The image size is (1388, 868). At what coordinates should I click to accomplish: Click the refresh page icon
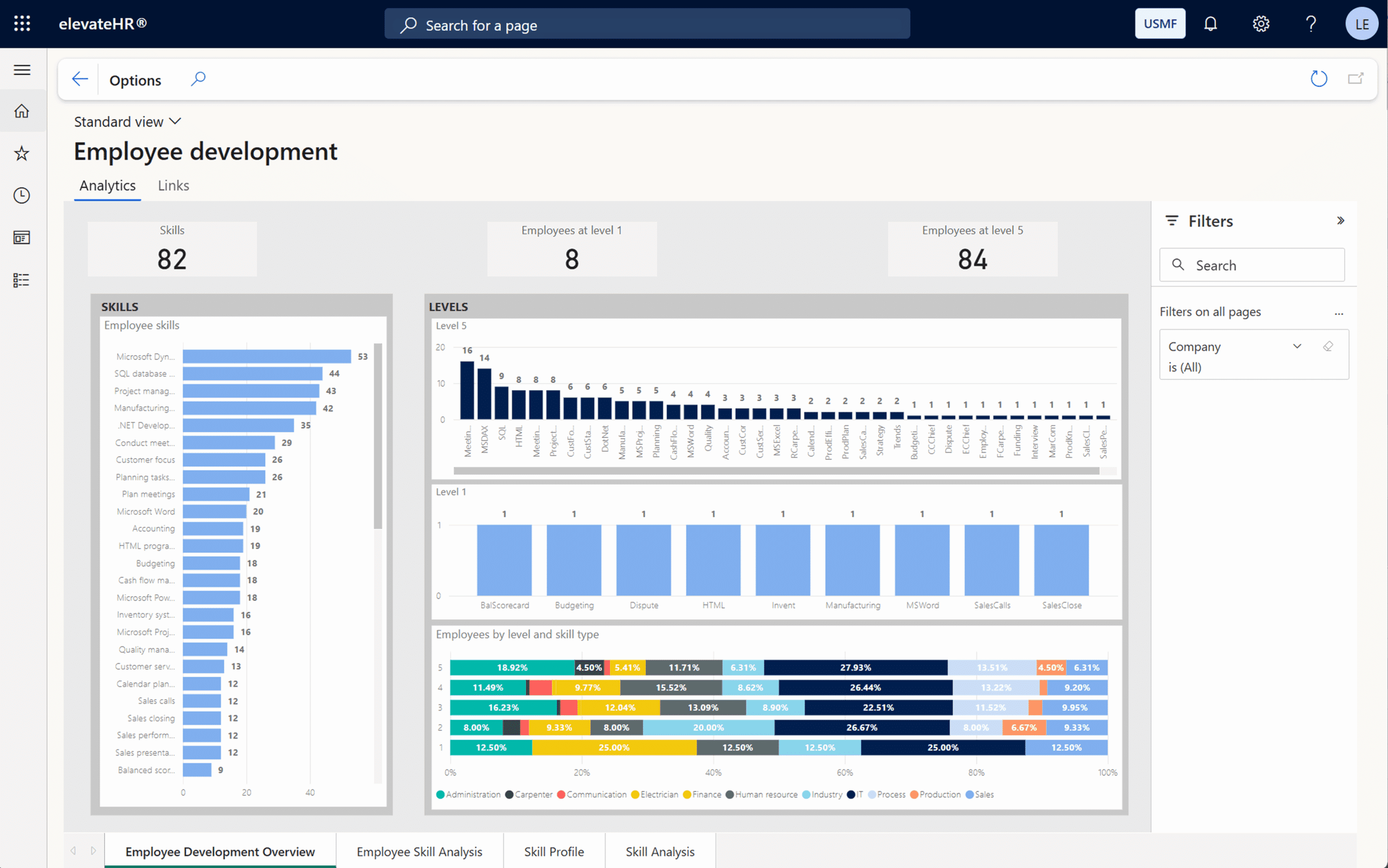point(1319,79)
